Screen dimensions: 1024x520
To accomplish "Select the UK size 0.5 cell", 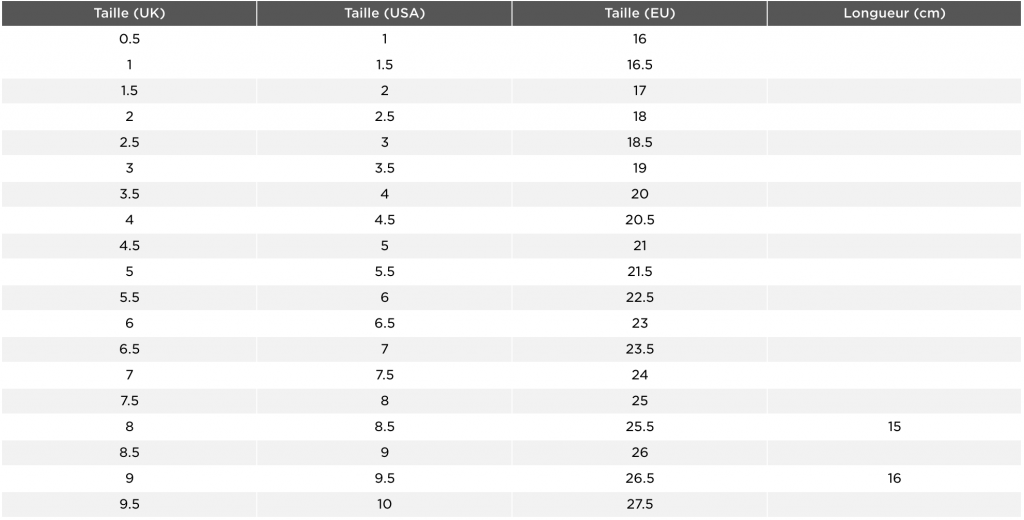I will click(129, 39).
